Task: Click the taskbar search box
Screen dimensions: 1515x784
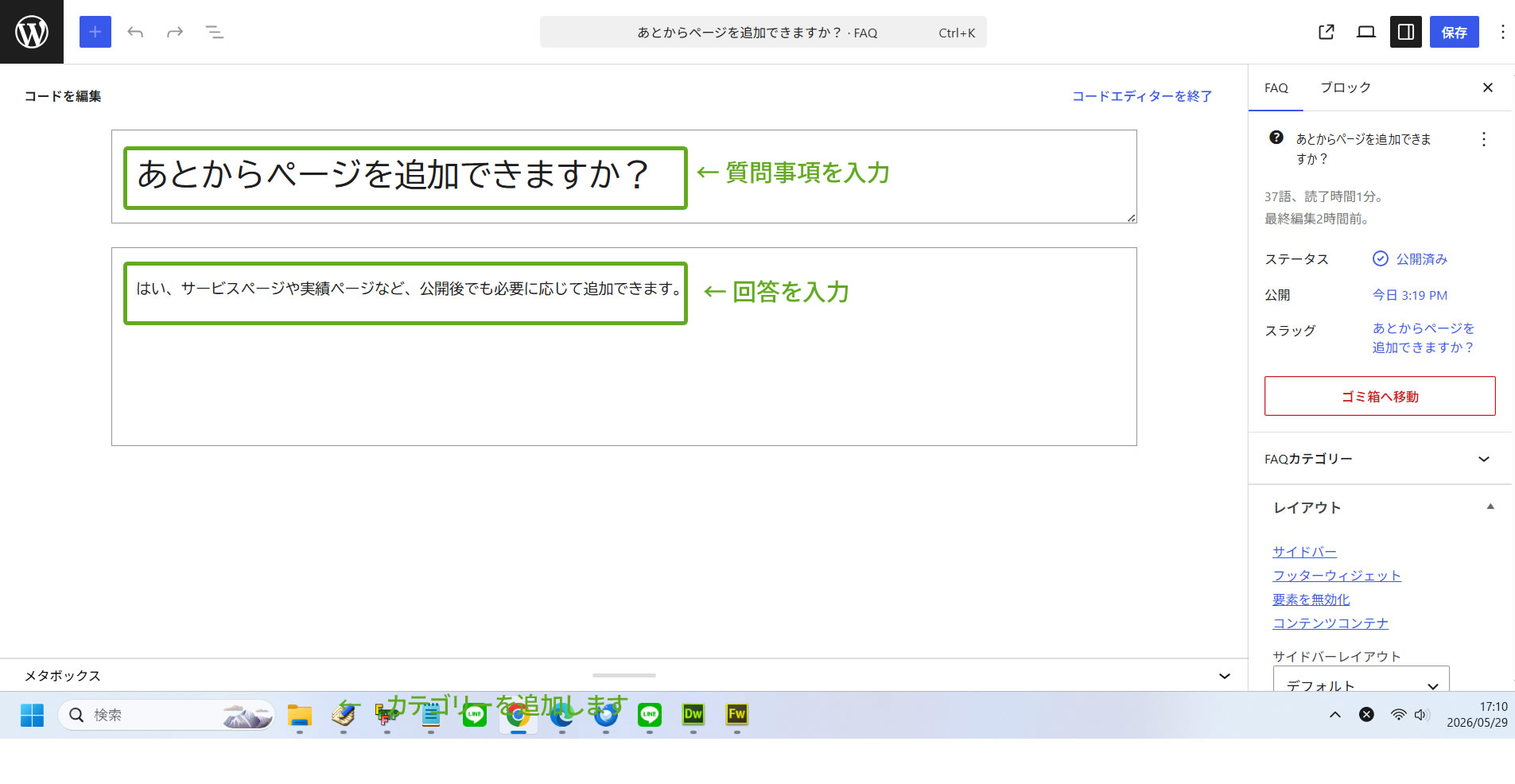Action: tap(166, 715)
